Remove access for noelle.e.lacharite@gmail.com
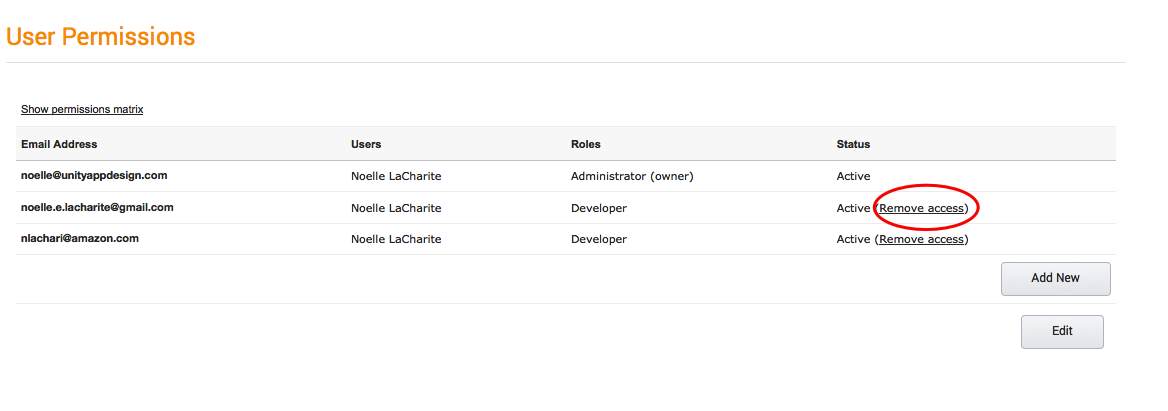This screenshot has width=1168, height=411. click(922, 208)
